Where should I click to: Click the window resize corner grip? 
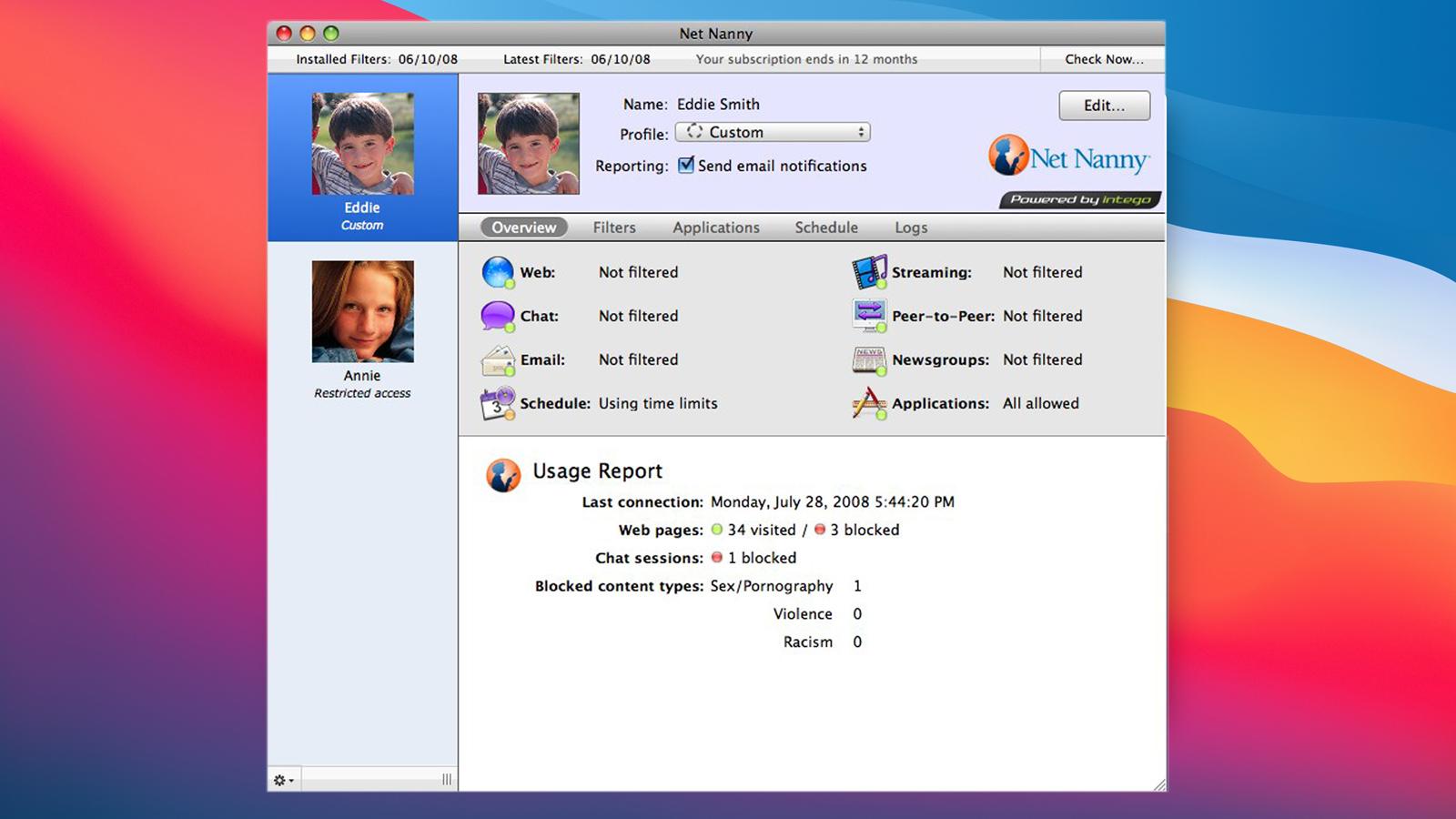pyautogui.click(x=1158, y=784)
